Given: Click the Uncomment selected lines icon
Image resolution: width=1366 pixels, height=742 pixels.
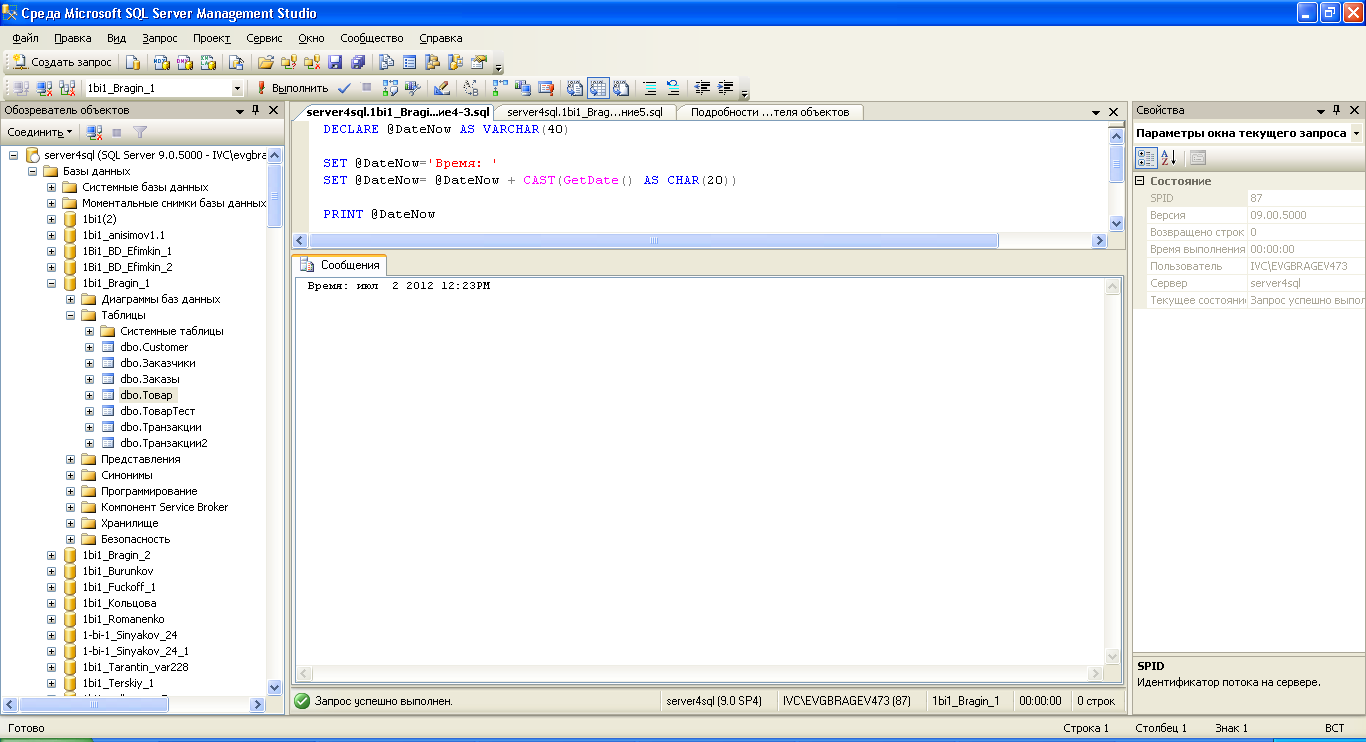Looking at the screenshot, I should tap(673, 88).
